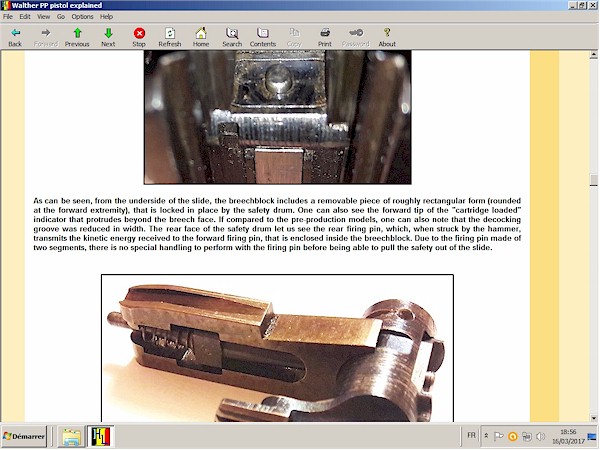600x450 pixels.
Task: Open the file explorer in the taskbar
Action: pyautogui.click(x=71, y=437)
